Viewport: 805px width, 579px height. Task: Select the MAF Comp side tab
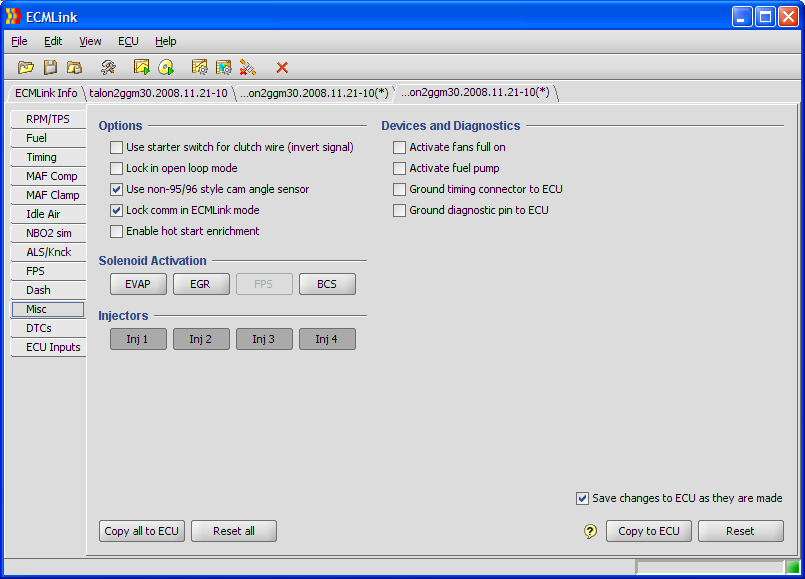[x=51, y=176]
